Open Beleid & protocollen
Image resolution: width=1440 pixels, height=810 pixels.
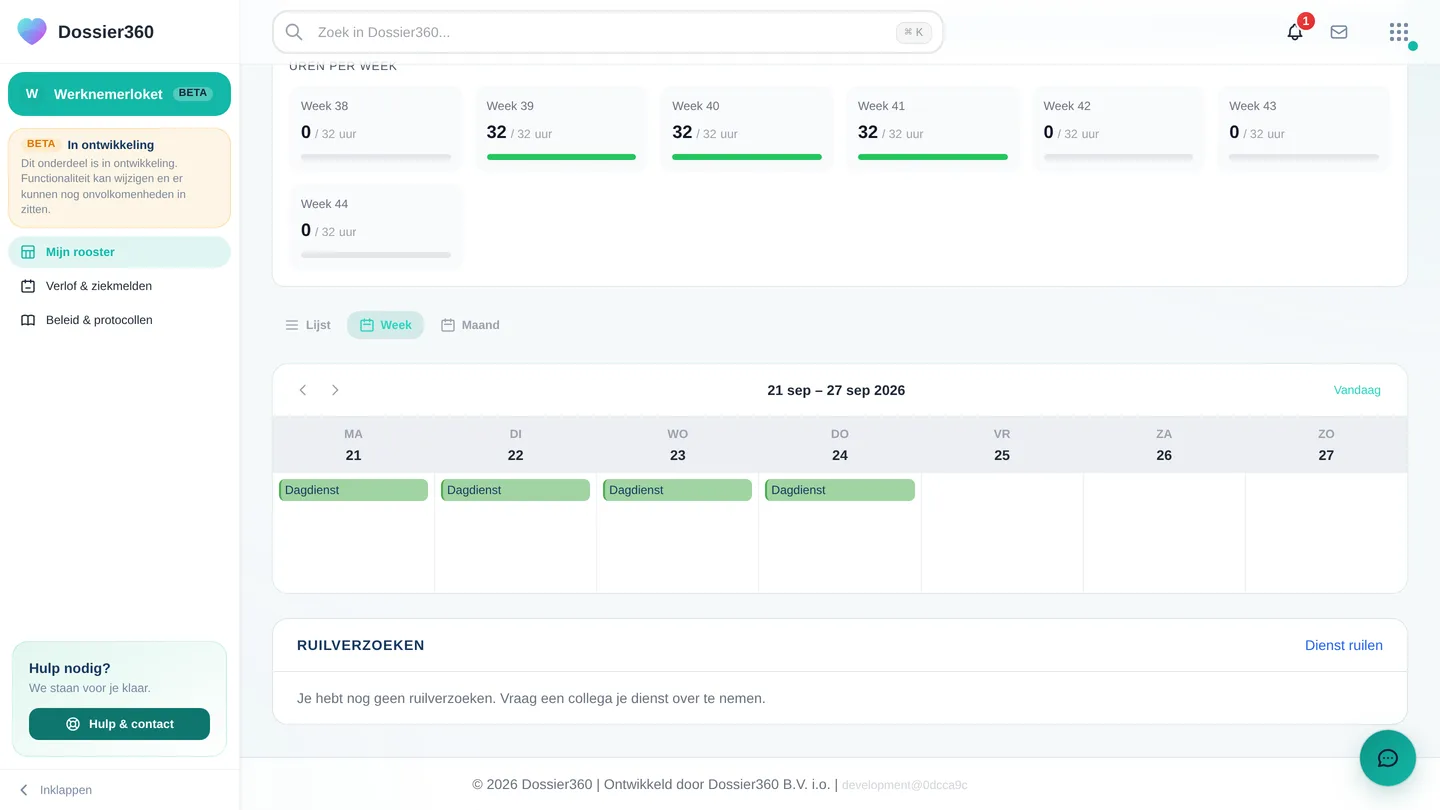coord(119,320)
